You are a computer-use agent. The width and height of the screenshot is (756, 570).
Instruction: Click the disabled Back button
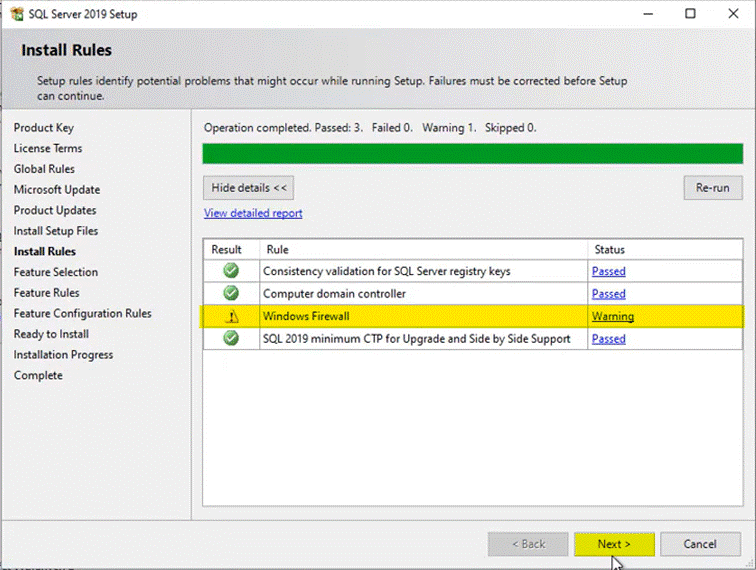coord(528,544)
